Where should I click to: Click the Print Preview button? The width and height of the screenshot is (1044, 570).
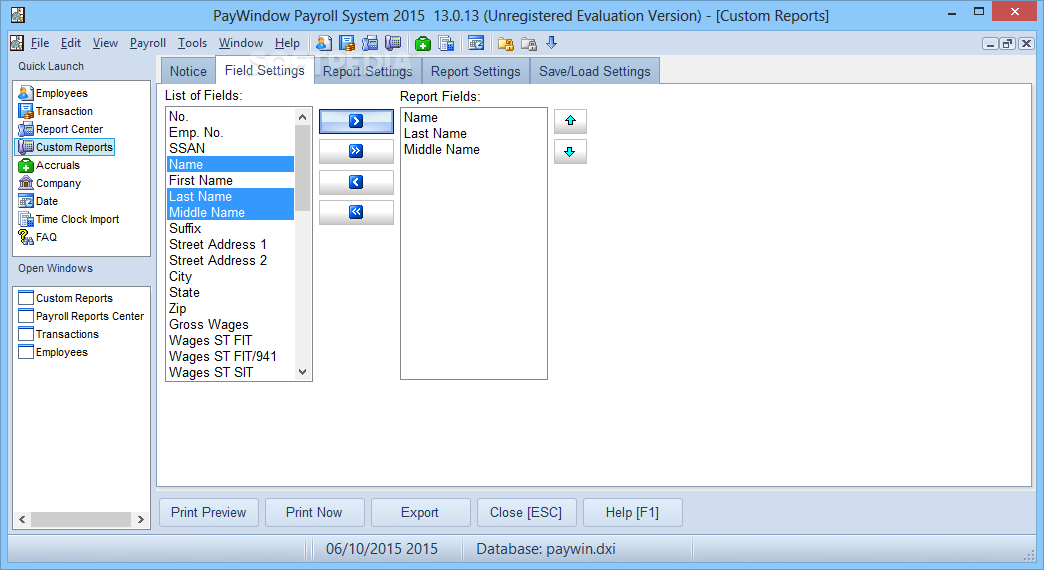click(208, 513)
